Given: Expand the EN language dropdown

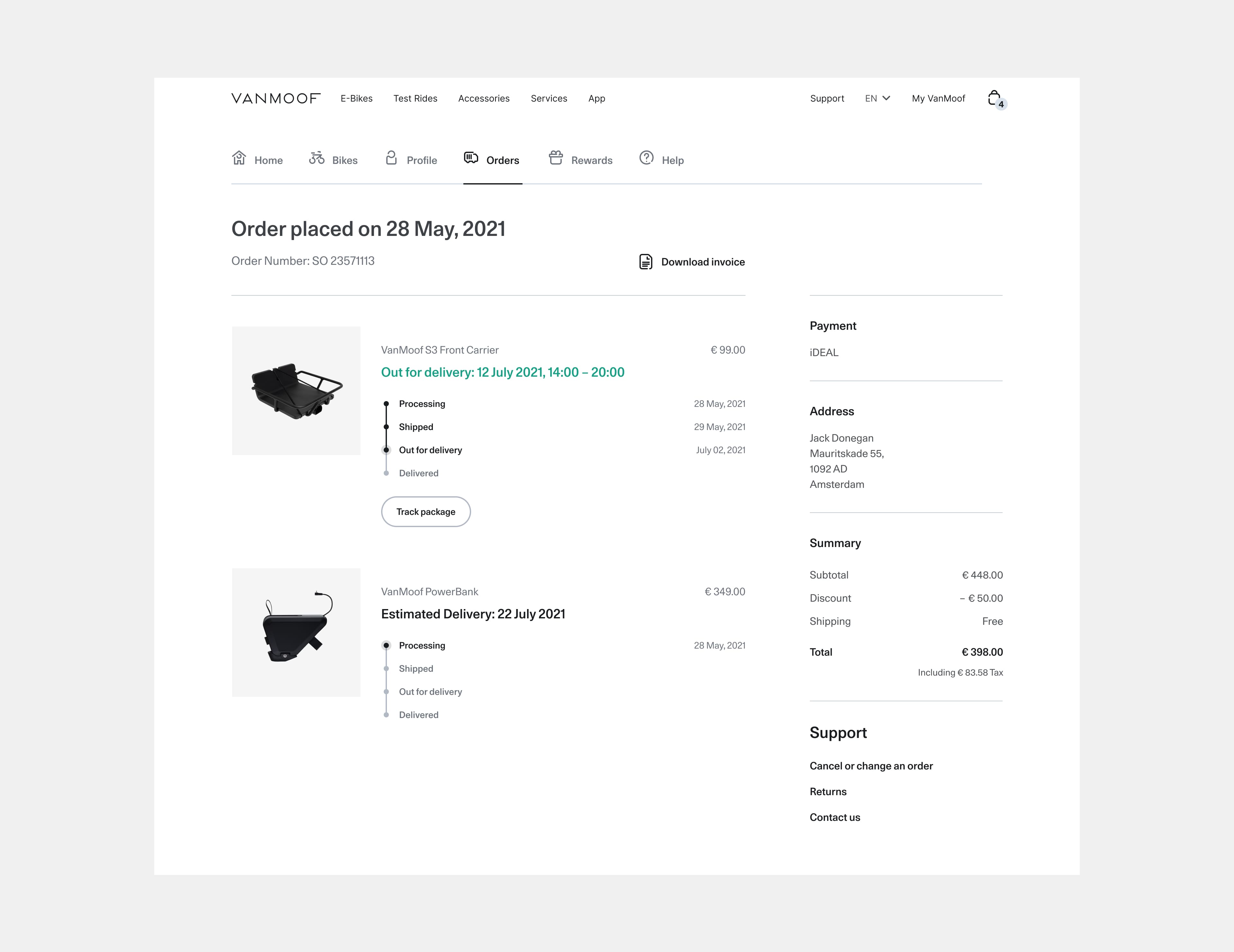Looking at the screenshot, I should 878,98.
